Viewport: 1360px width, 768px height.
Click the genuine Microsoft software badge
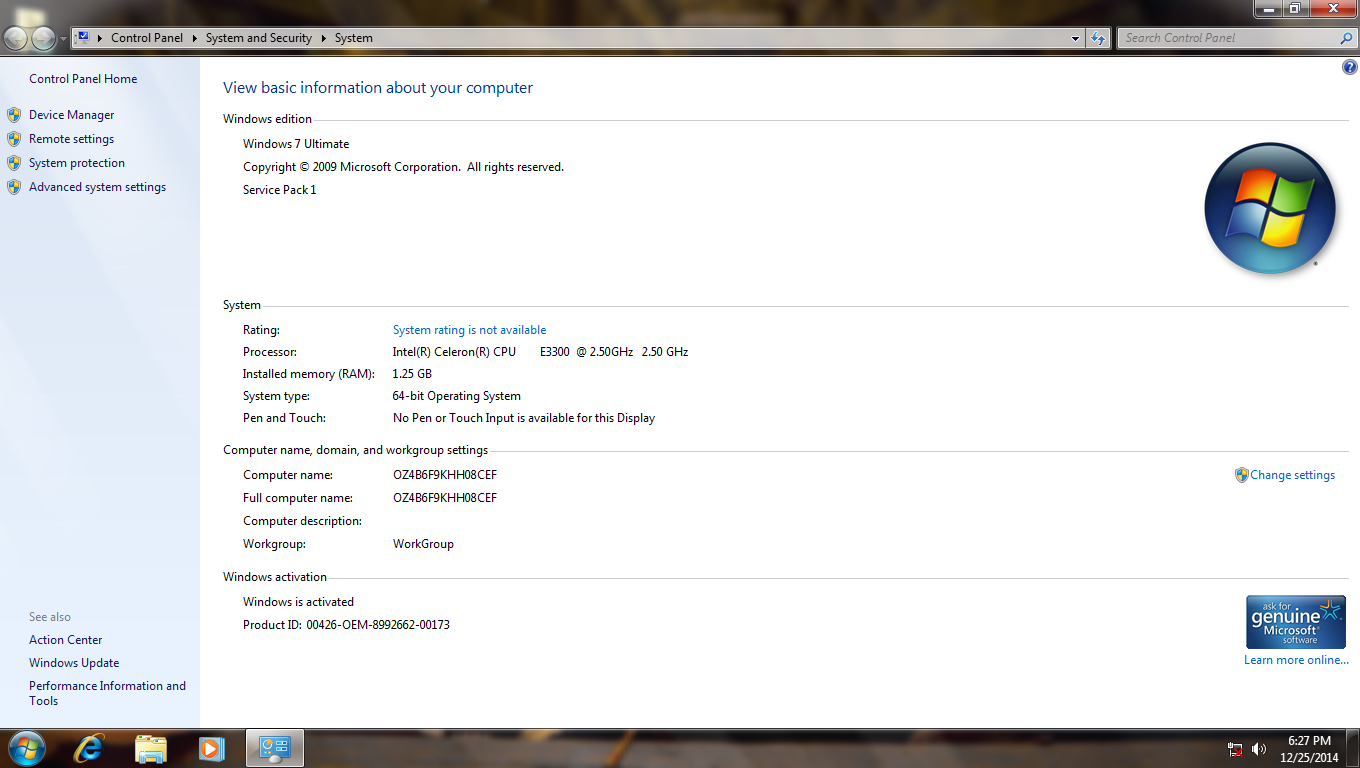click(x=1296, y=622)
